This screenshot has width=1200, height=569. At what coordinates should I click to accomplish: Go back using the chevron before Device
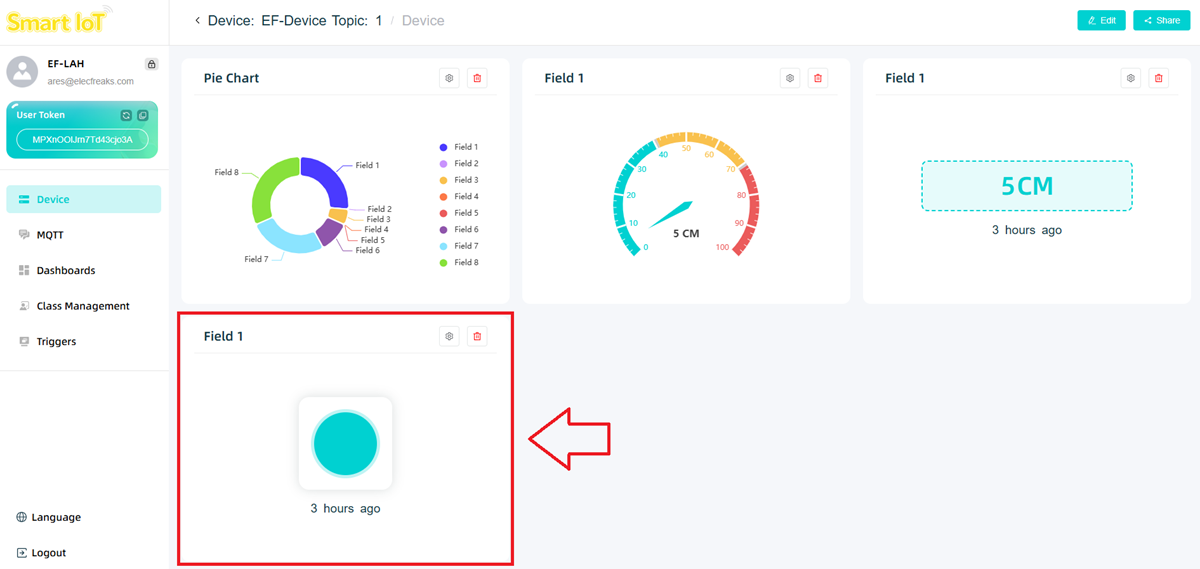[x=197, y=20]
